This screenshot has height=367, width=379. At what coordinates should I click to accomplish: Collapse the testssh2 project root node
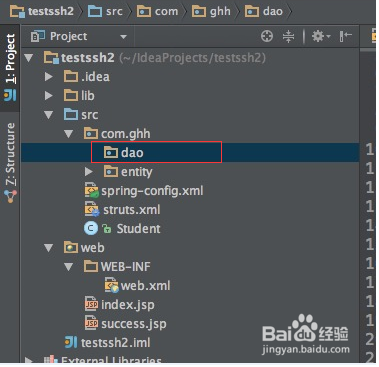29,58
